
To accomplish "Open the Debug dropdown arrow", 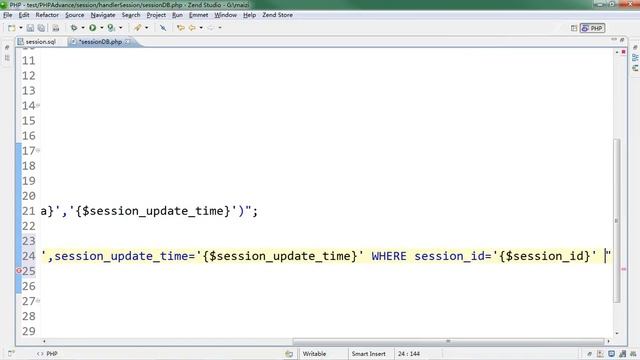I will tap(83, 28).
